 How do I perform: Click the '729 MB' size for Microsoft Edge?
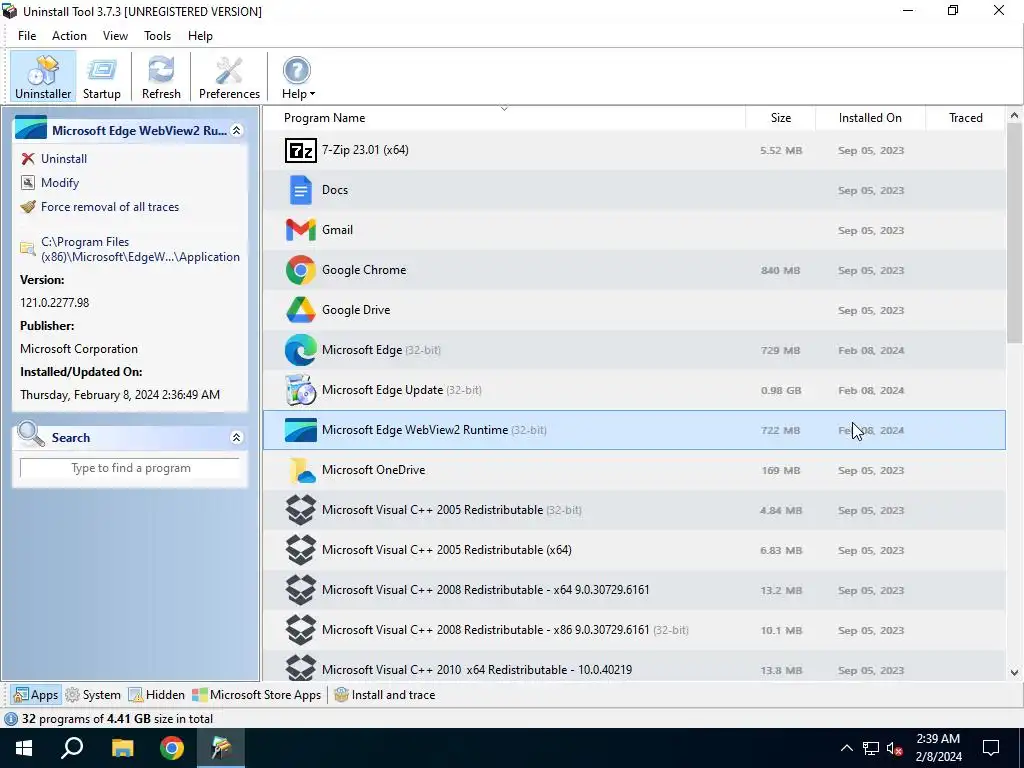tap(780, 351)
